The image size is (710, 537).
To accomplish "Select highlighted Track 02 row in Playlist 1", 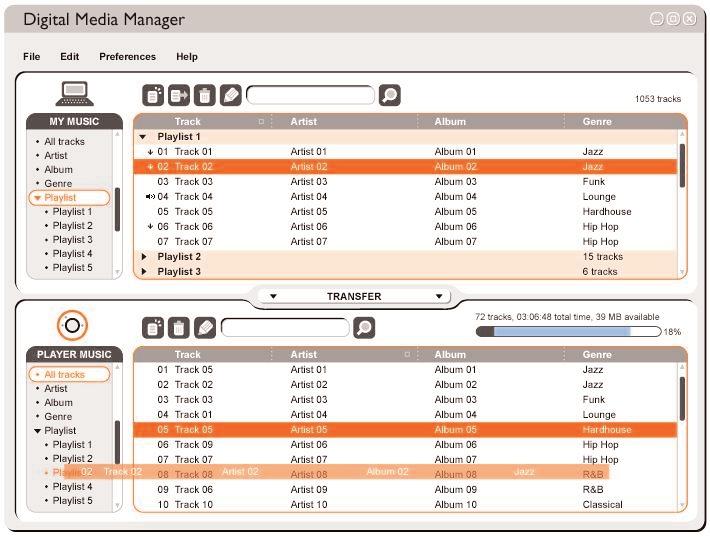I will tap(405, 167).
